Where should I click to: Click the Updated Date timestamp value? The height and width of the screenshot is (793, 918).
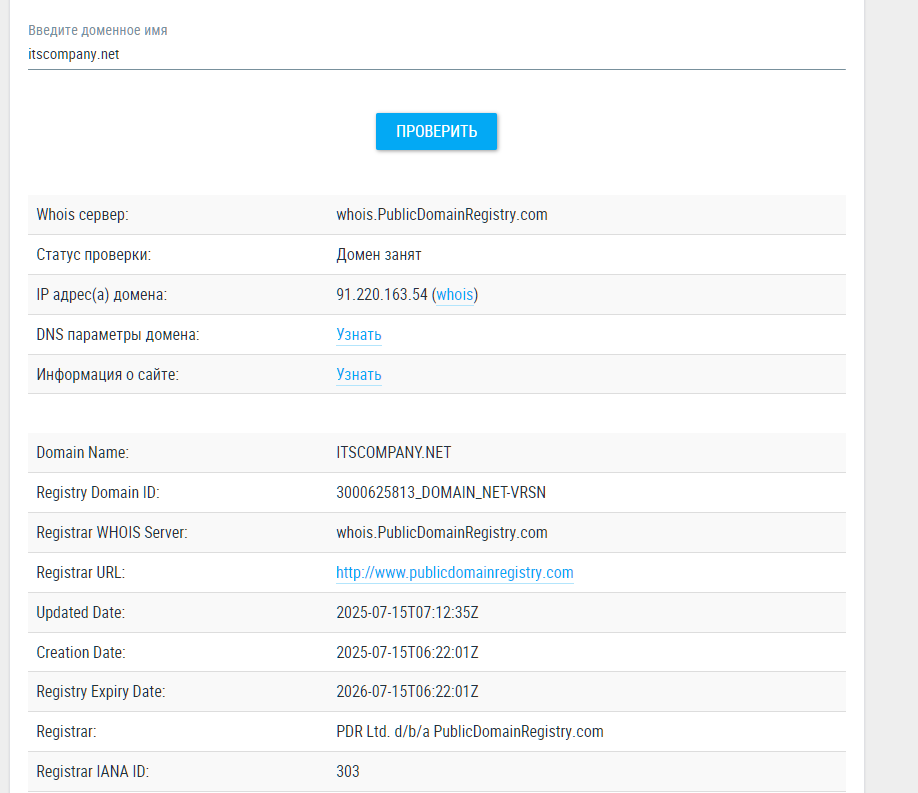click(x=414, y=613)
